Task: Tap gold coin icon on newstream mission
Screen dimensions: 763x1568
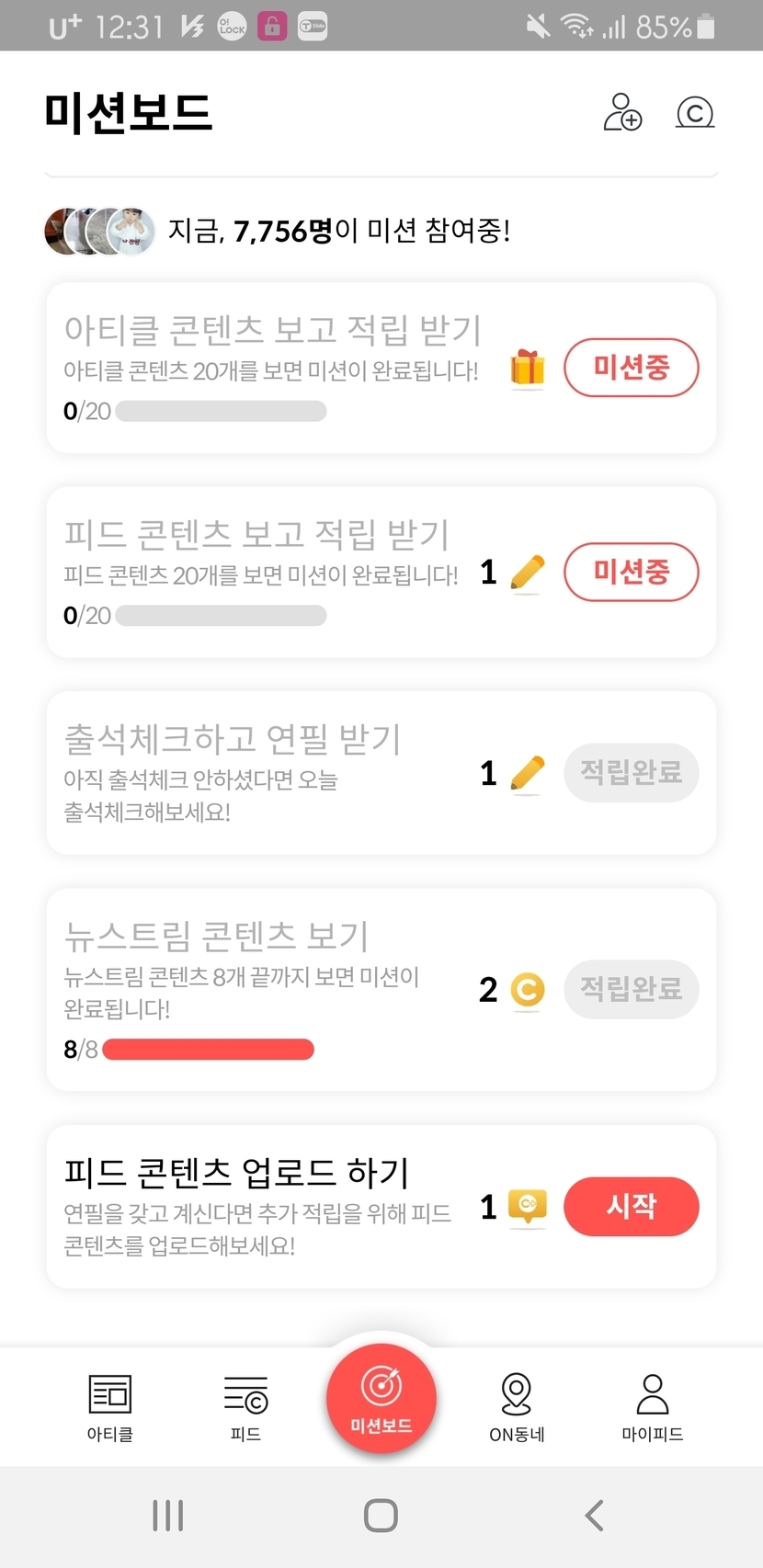Action: [x=527, y=990]
